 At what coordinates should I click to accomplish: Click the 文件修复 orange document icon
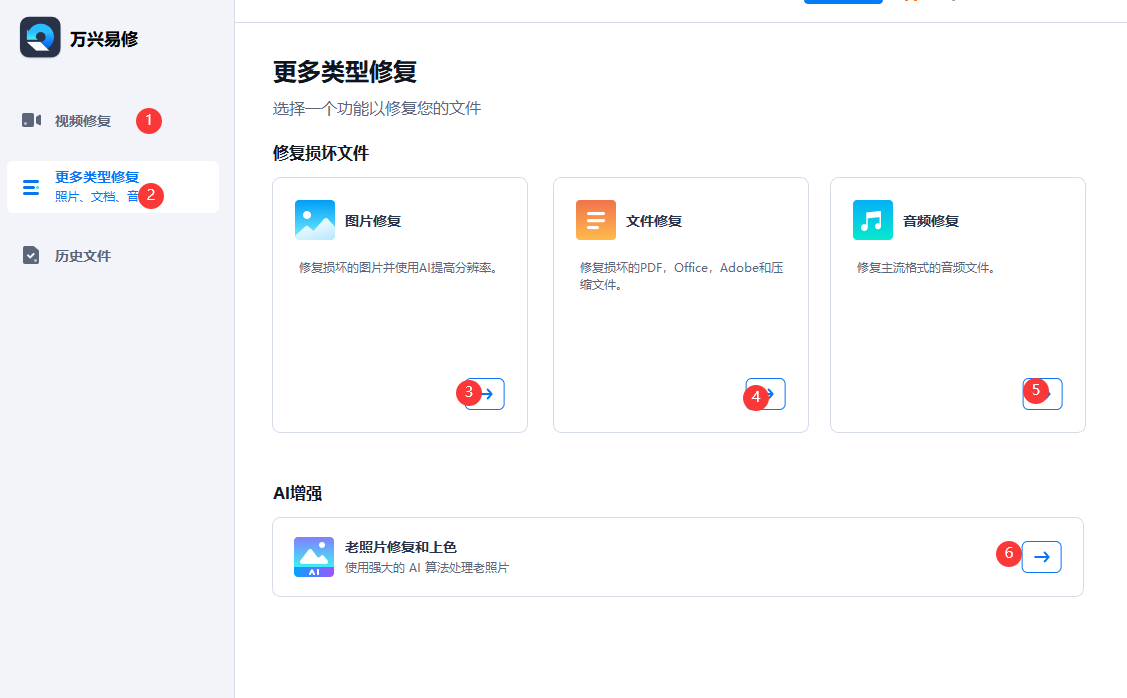coord(595,219)
